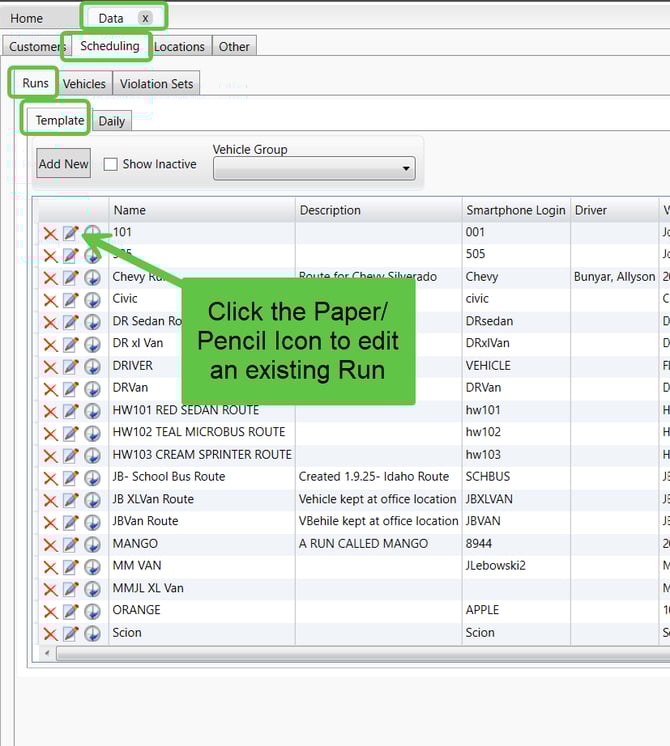Go to the Locations tab
670x746 pixels.
pos(180,46)
